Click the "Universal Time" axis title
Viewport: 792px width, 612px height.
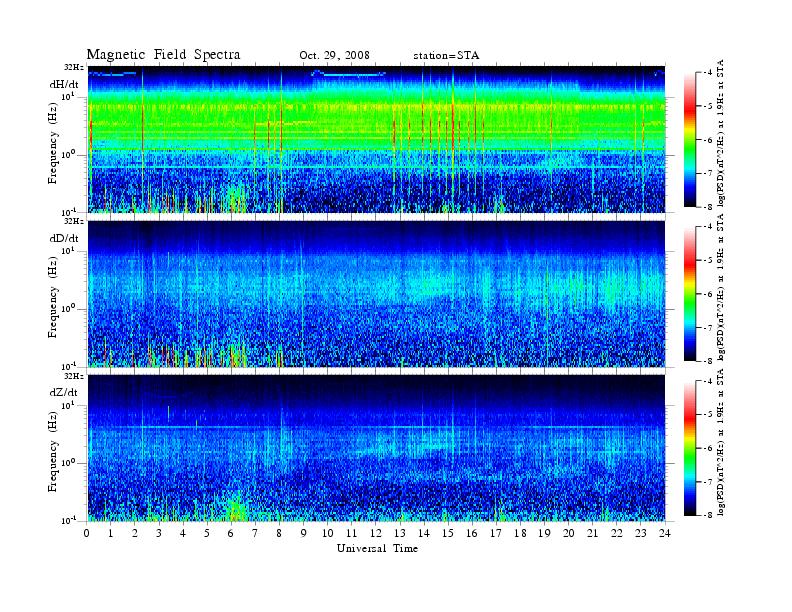(x=377, y=548)
